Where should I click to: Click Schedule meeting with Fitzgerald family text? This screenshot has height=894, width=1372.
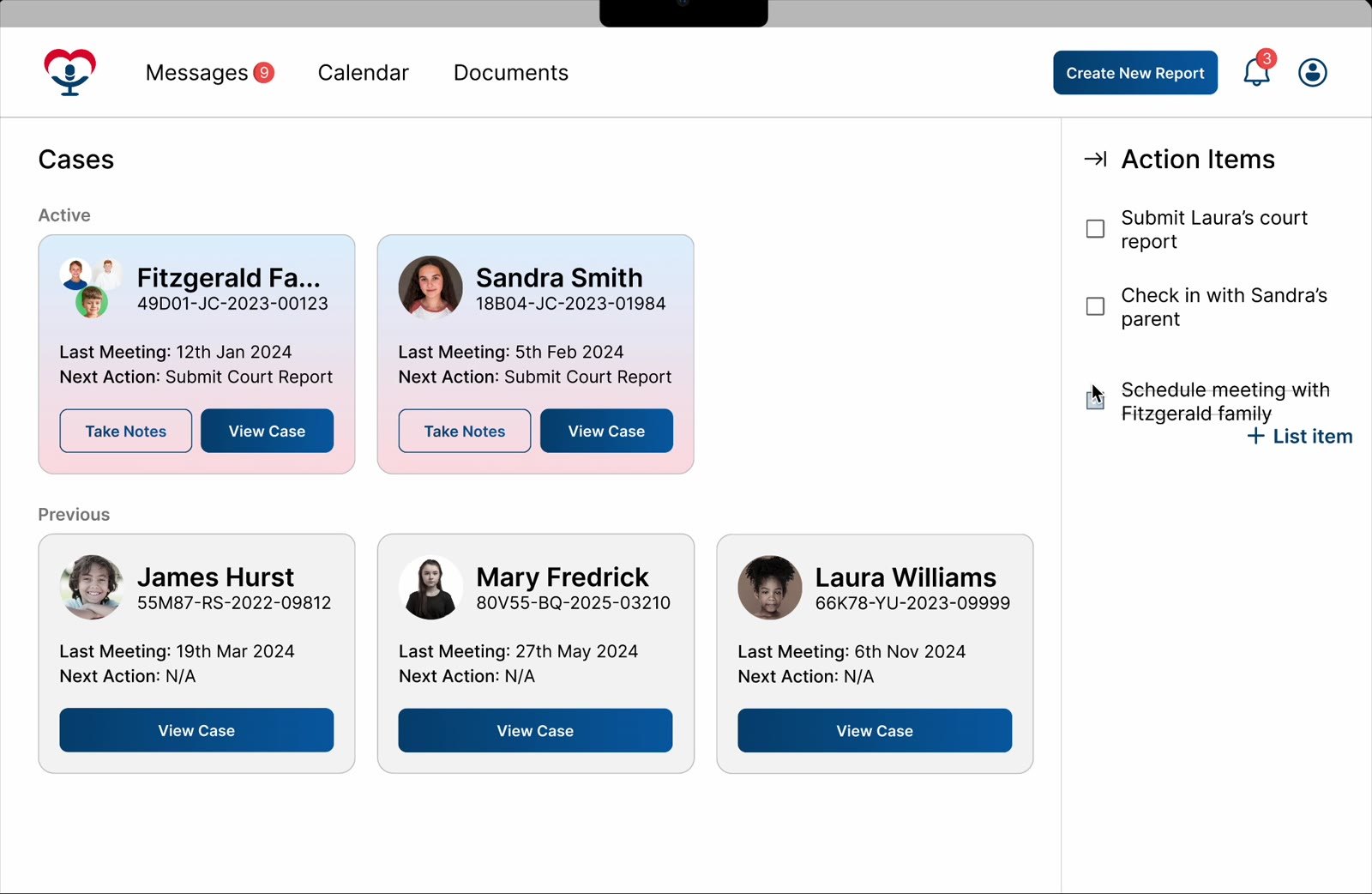(x=1225, y=402)
